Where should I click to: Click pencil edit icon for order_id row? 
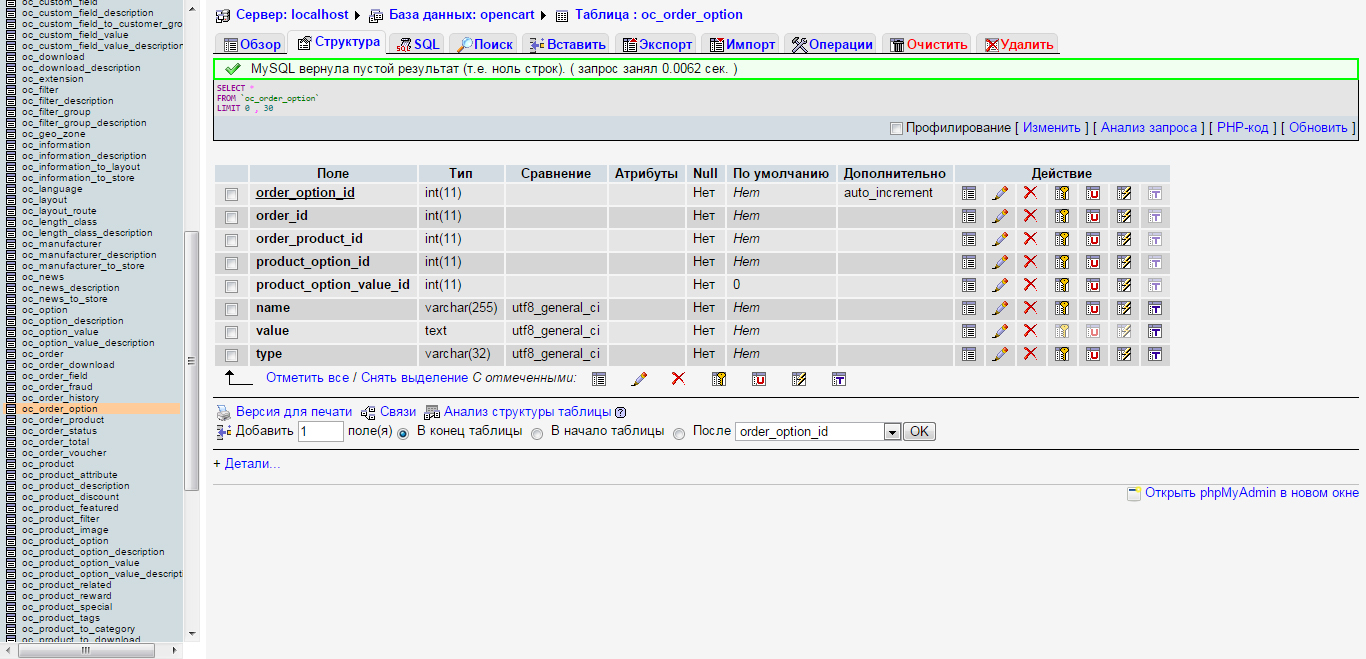click(999, 216)
